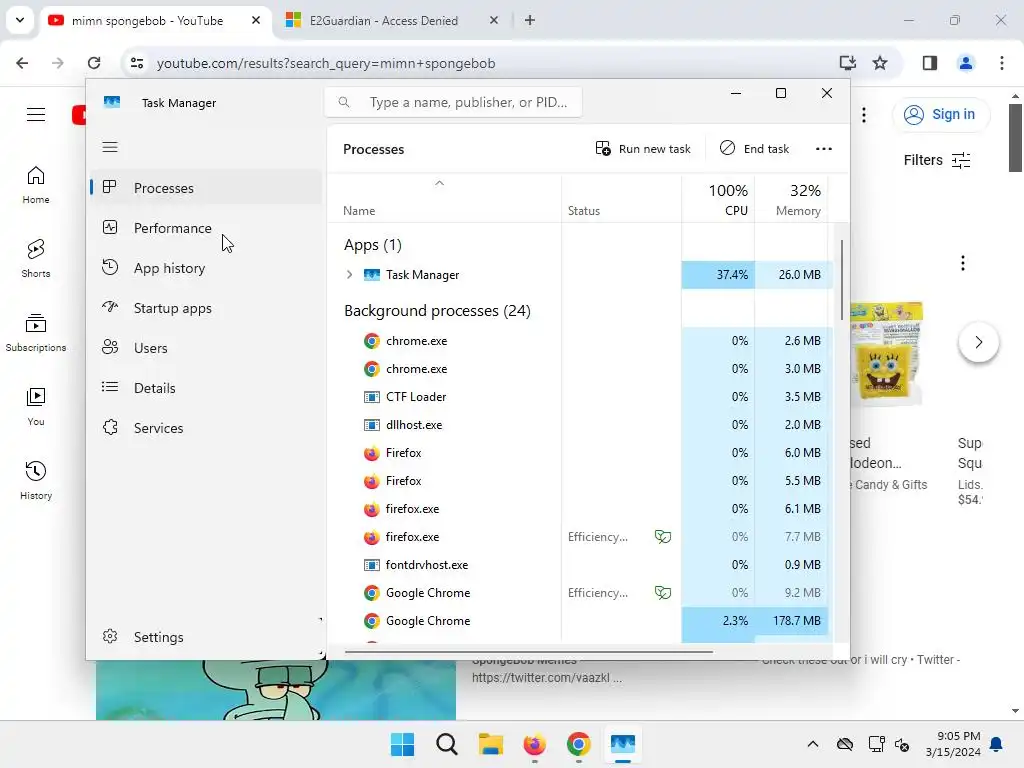Screen dimensions: 1024x768
Task: Select the Google Chrome process using 178.7 MB
Action: (x=580, y=621)
